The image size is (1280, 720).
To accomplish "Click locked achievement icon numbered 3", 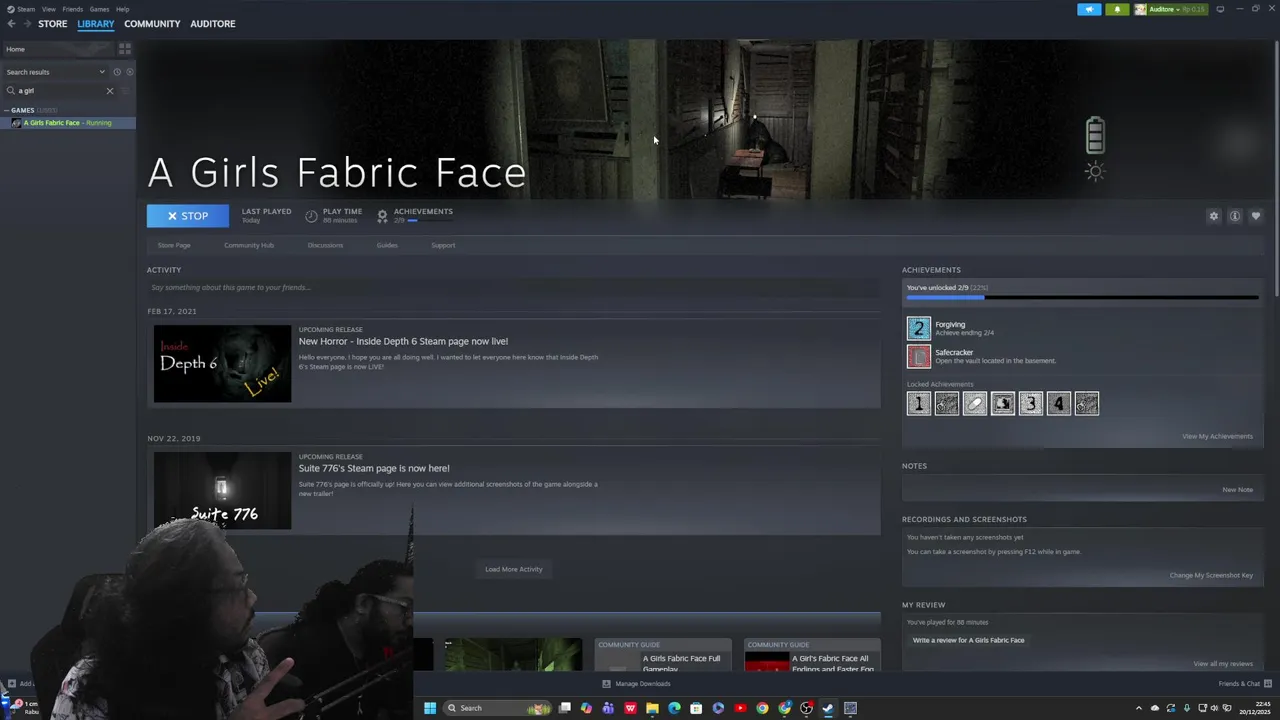I will tap(1030, 403).
